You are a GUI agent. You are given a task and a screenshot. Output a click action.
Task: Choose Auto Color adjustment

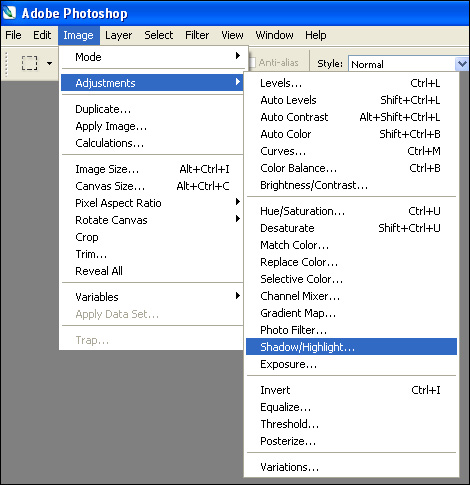[351, 134]
